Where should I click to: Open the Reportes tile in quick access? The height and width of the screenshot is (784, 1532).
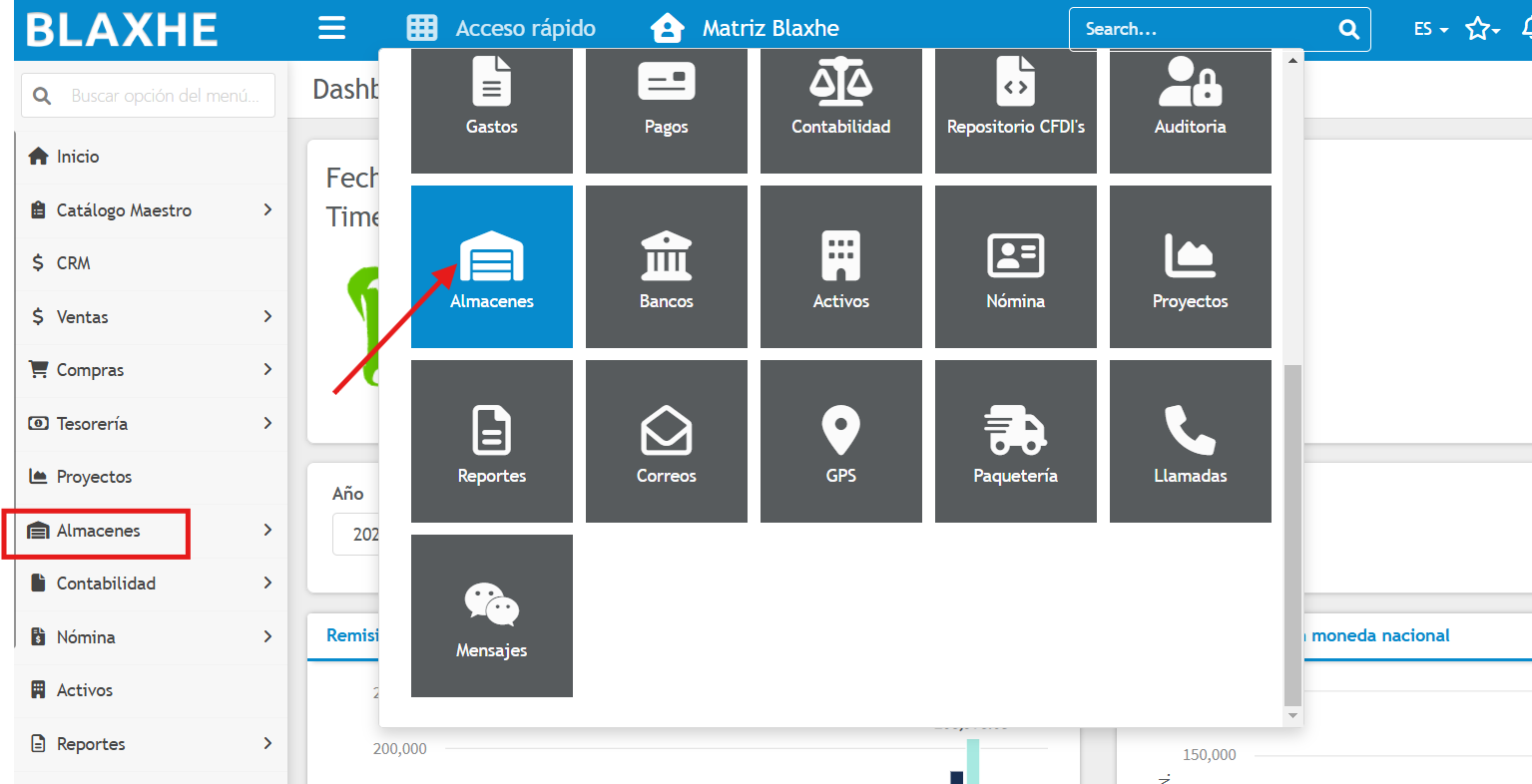492,441
